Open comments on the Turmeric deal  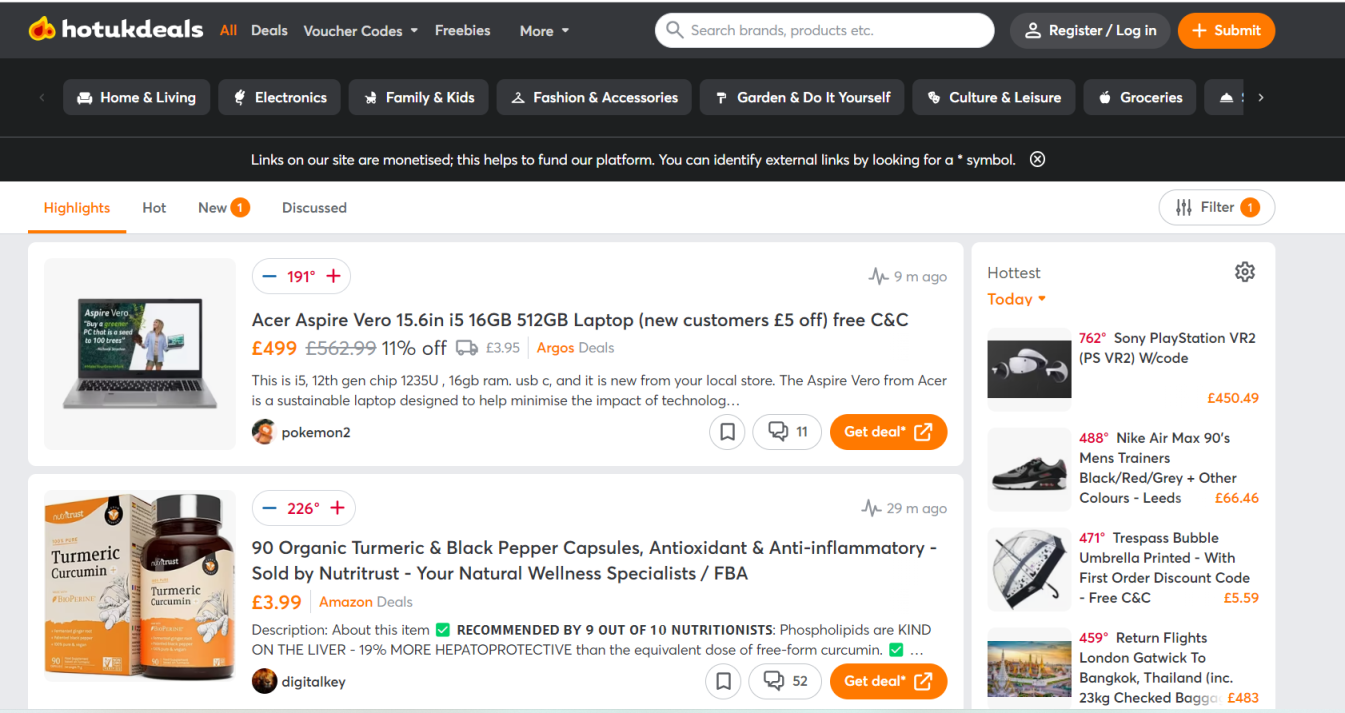point(785,681)
